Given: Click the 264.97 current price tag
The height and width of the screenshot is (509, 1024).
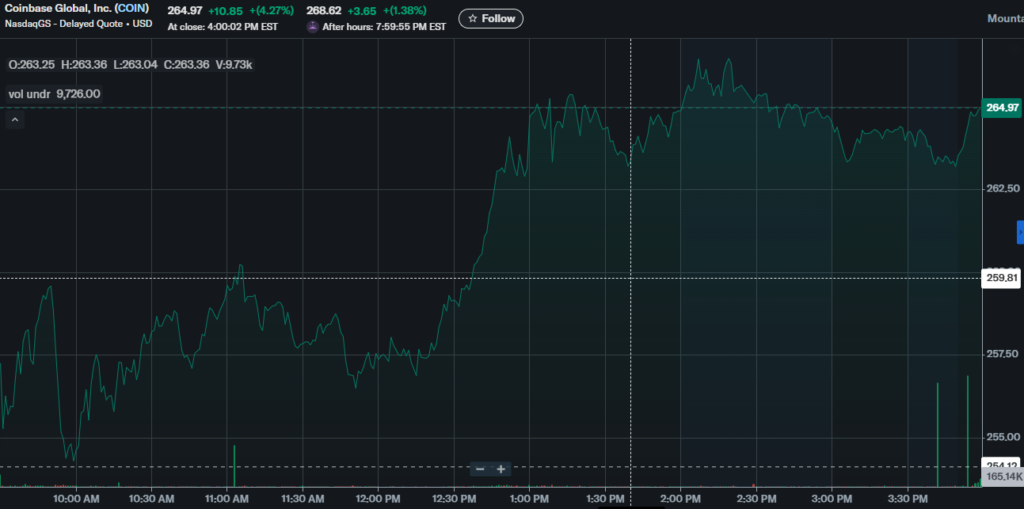Looking at the screenshot, I should click(1001, 108).
